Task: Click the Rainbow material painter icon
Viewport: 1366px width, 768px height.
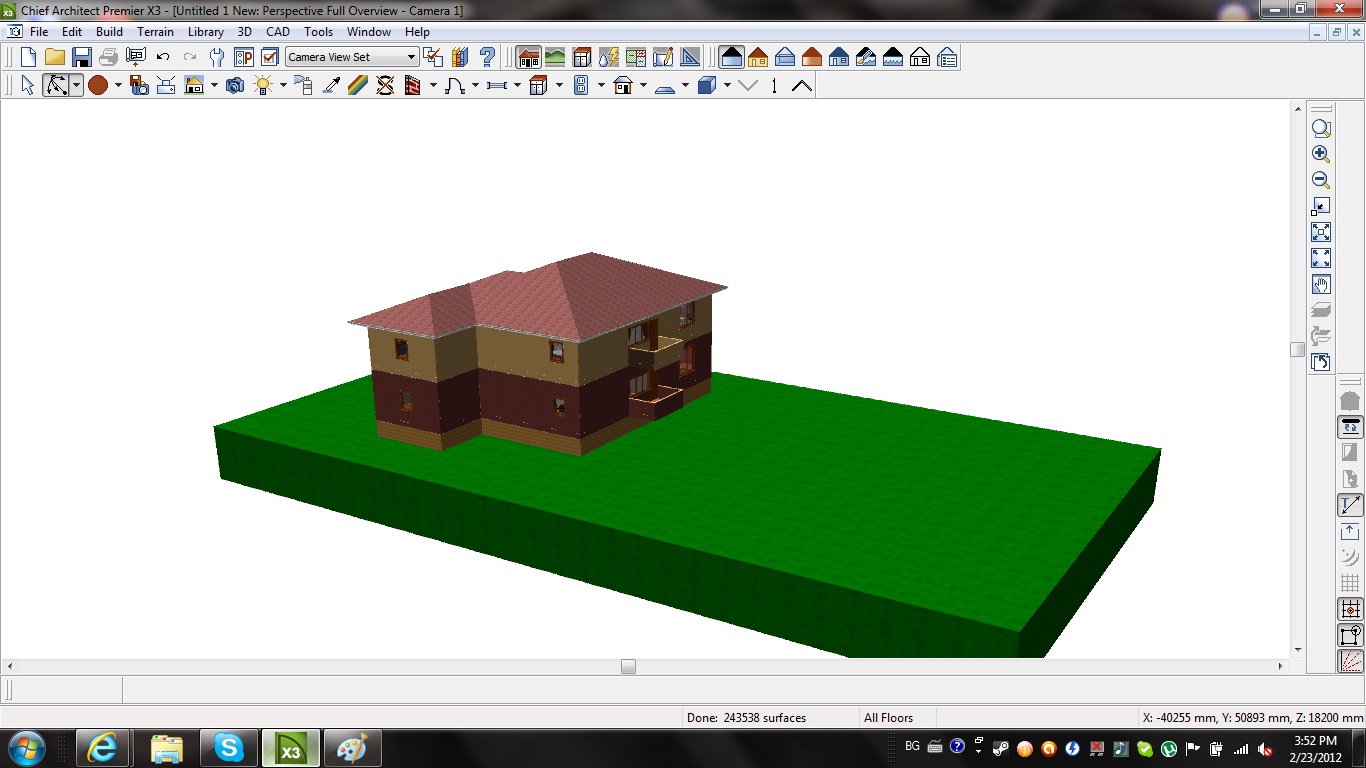Action: point(358,86)
